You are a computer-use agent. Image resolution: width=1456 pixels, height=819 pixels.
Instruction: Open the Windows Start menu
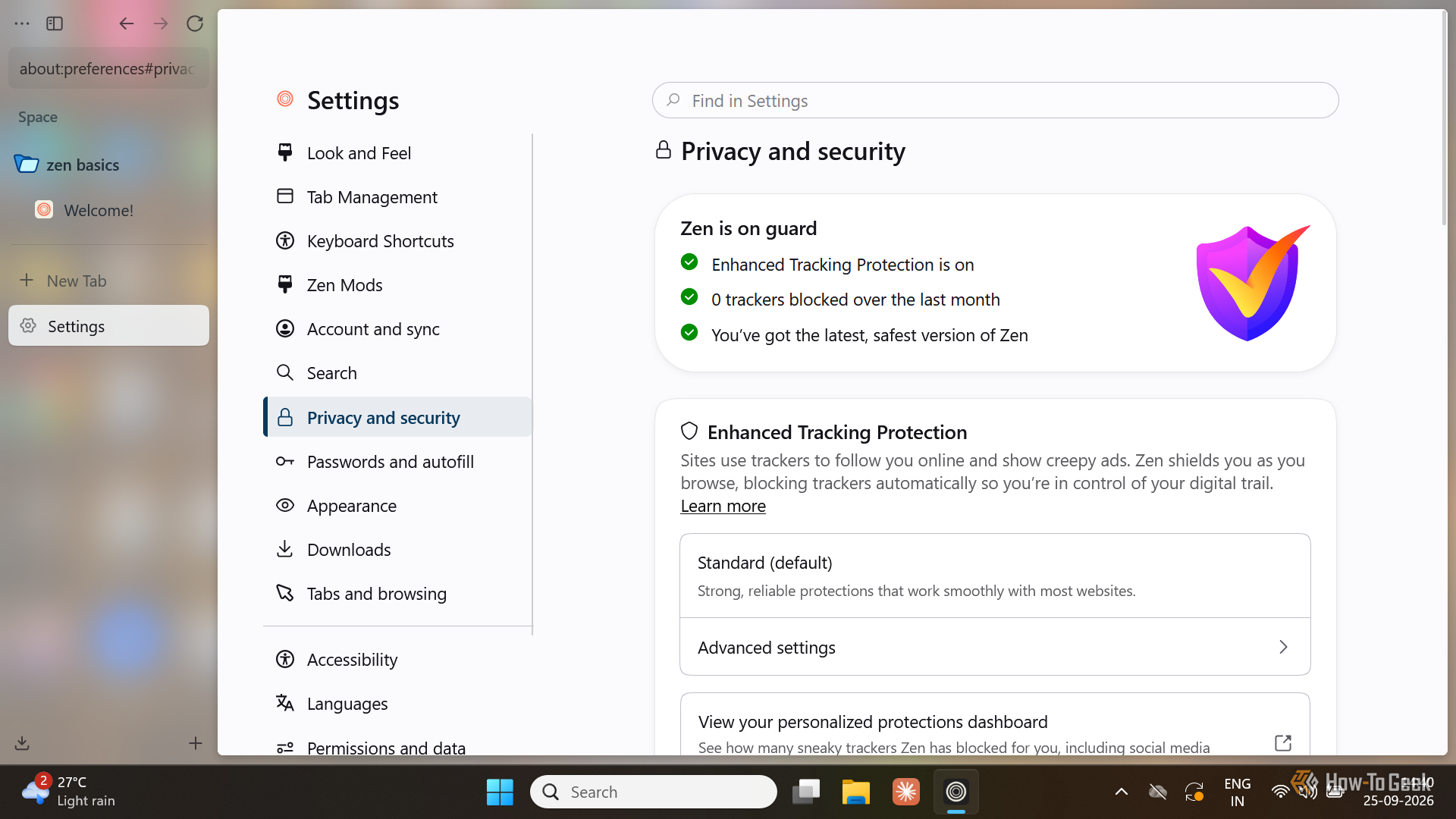click(500, 792)
